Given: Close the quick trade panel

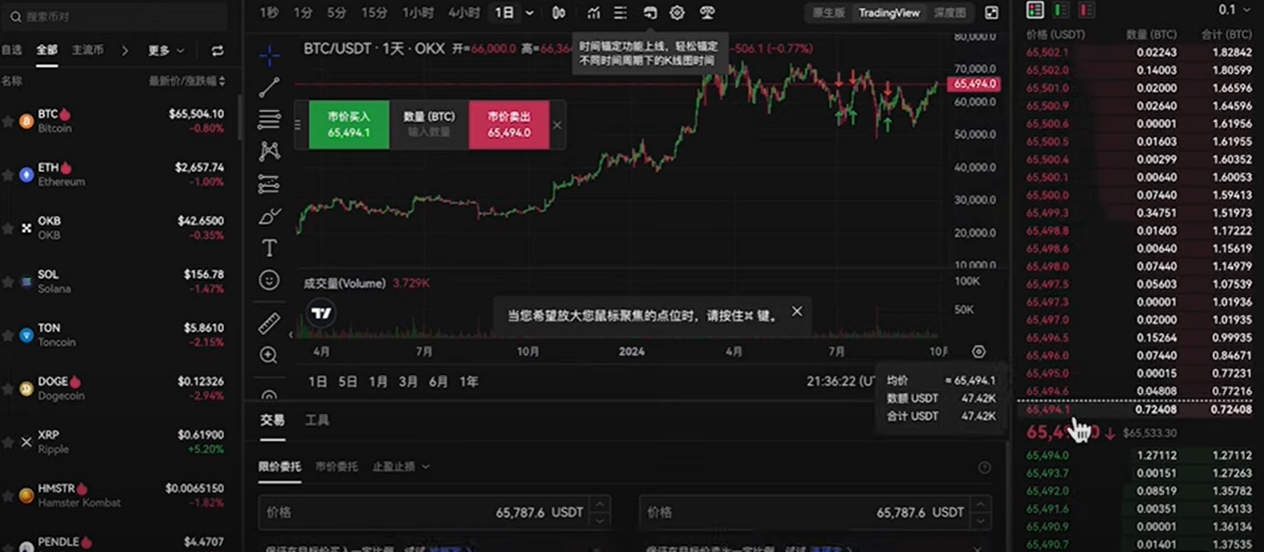Looking at the screenshot, I should coord(557,125).
